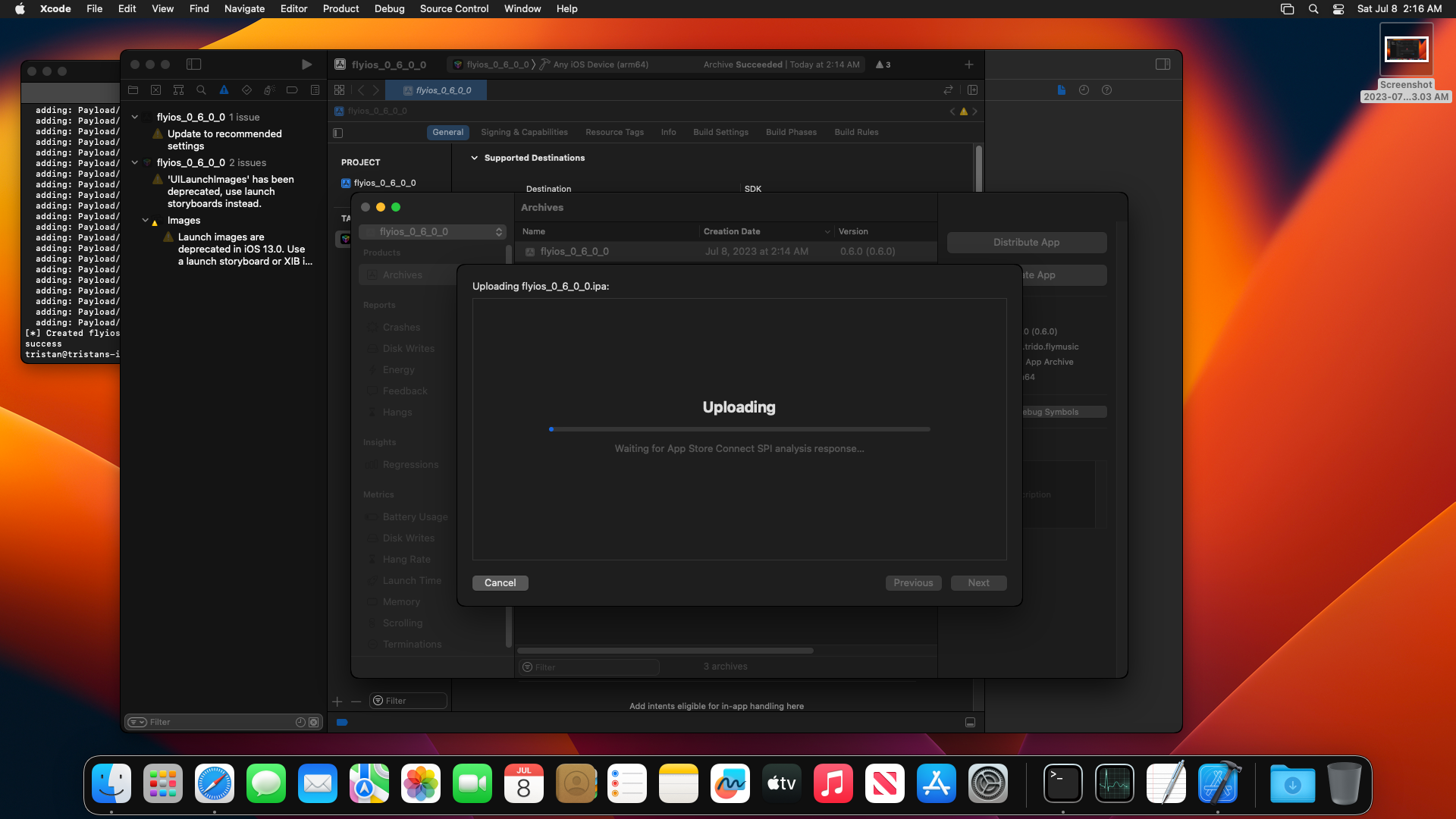Collapse Supported Destinations section
Image resolution: width=1456 pixels, height=819 pixels.
coord(475,158)
